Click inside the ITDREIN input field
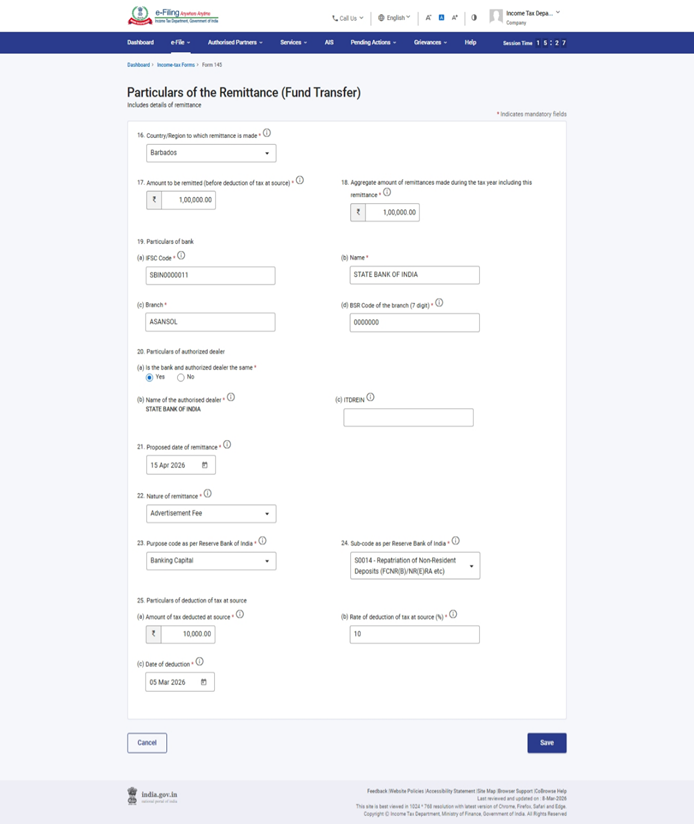This screenshot has width=694, height=824. (x=408, y=417)
